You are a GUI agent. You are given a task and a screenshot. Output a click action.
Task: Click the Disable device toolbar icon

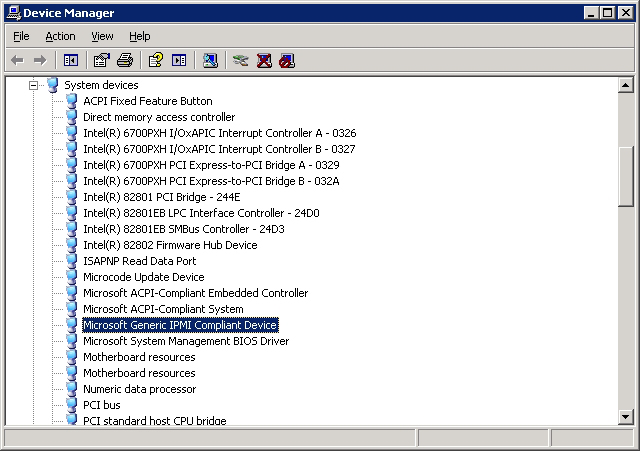287,60
